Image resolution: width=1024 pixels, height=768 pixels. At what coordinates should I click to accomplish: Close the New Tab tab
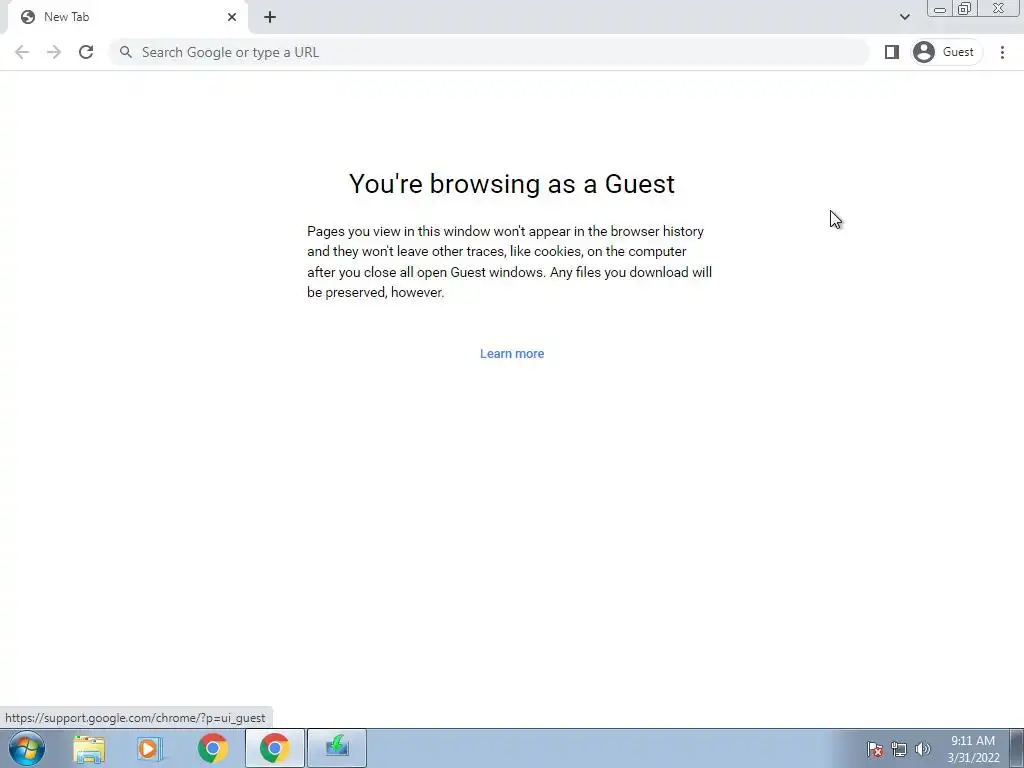232,17
